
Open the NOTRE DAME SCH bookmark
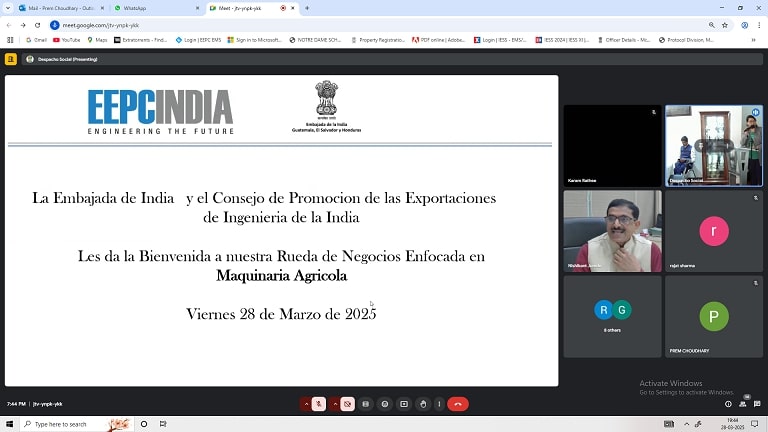pyautogui.click(x=315, y=40)
